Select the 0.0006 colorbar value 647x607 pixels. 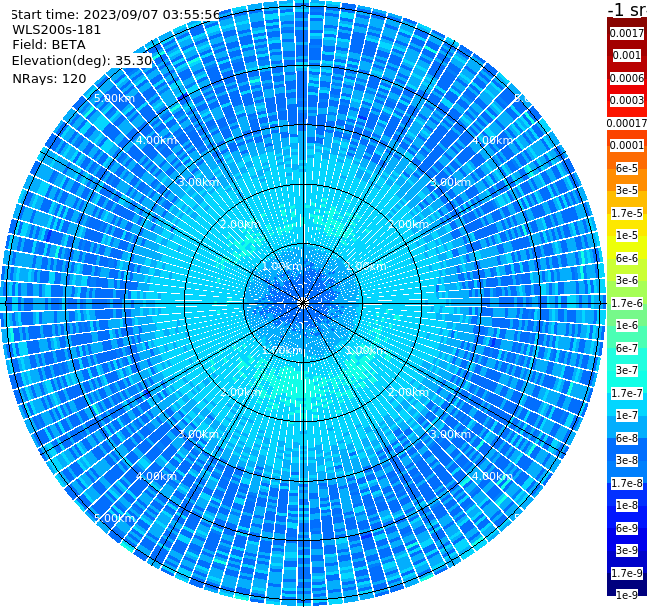pos(627,78)
